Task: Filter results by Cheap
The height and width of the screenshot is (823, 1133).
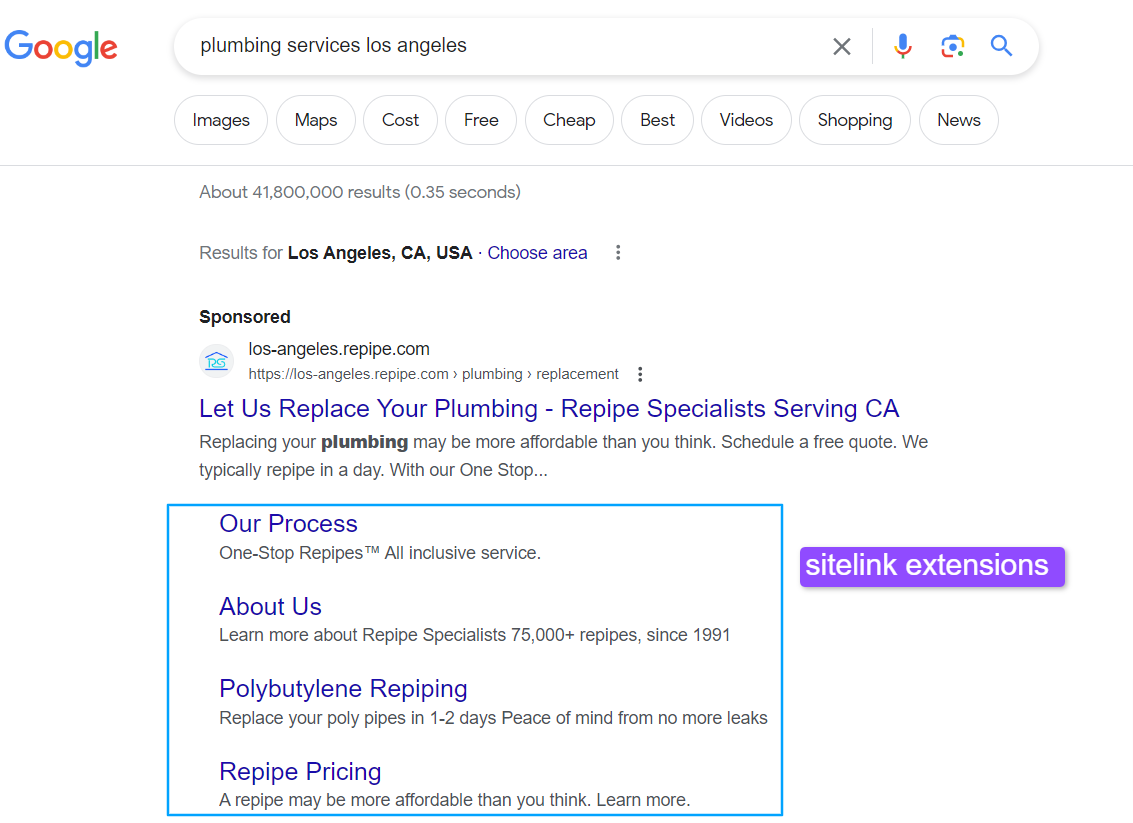Action: tap(569, 120)
